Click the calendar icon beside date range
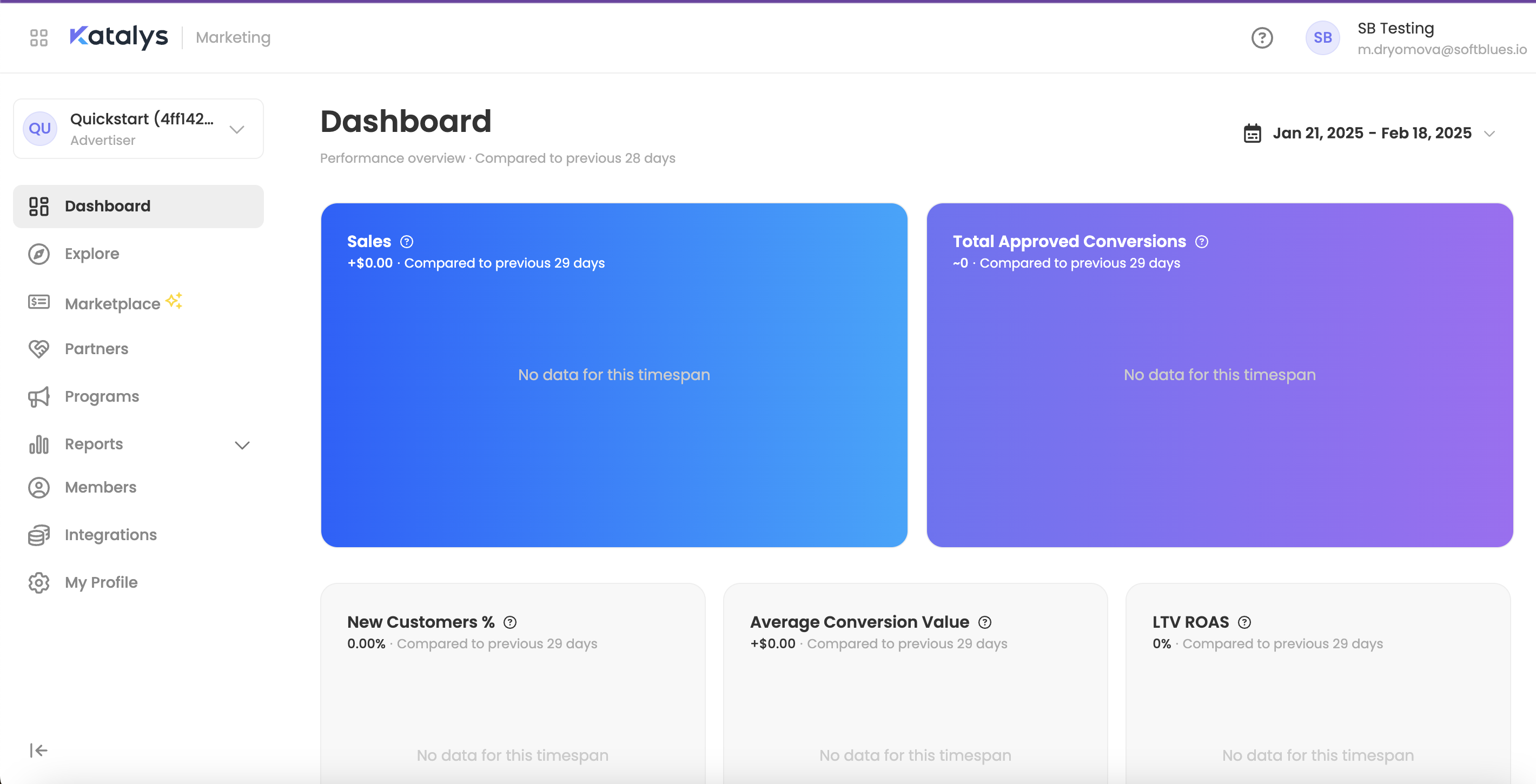Screen dimensions: 1536x784 click(x=1252, y=133)
